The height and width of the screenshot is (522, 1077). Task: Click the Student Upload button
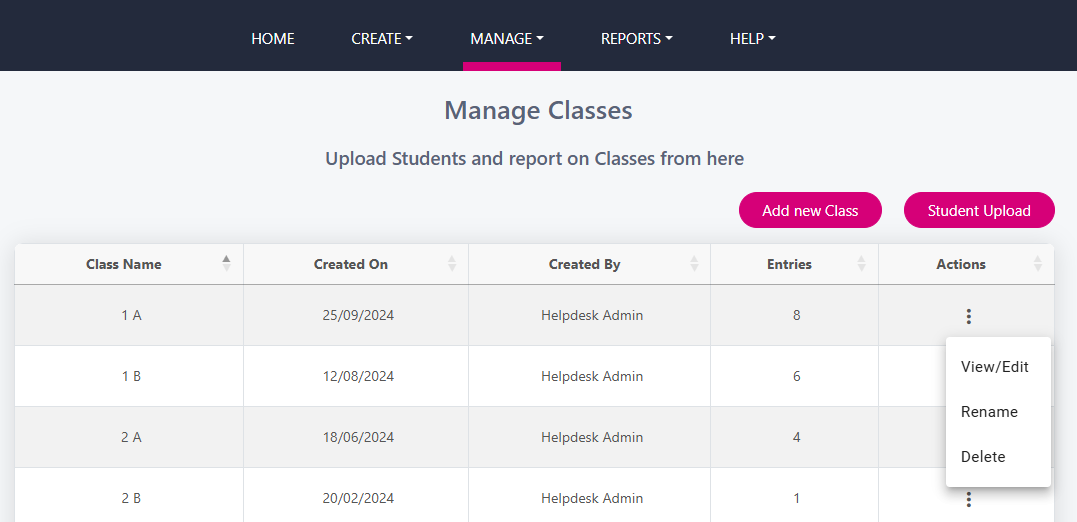(979, 210)
